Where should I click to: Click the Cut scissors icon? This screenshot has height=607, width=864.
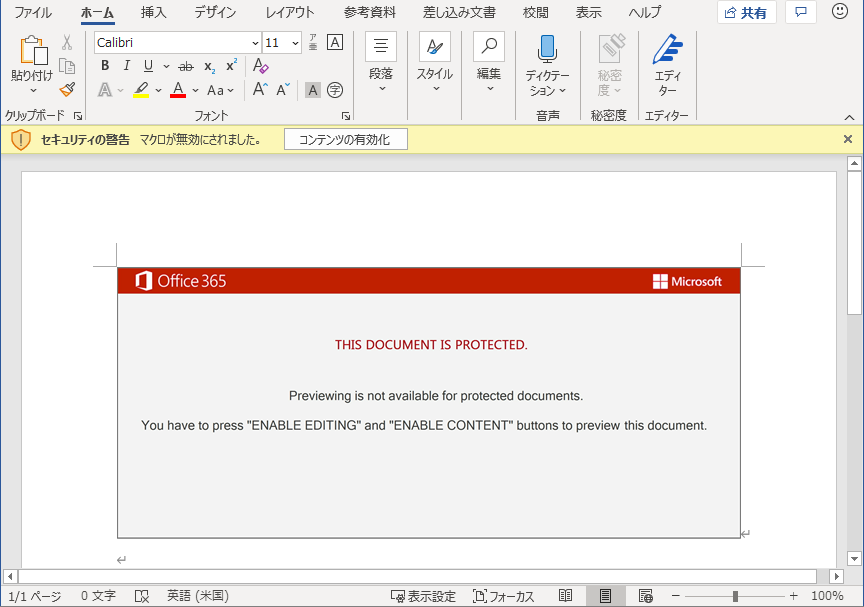tap(67, 42)
